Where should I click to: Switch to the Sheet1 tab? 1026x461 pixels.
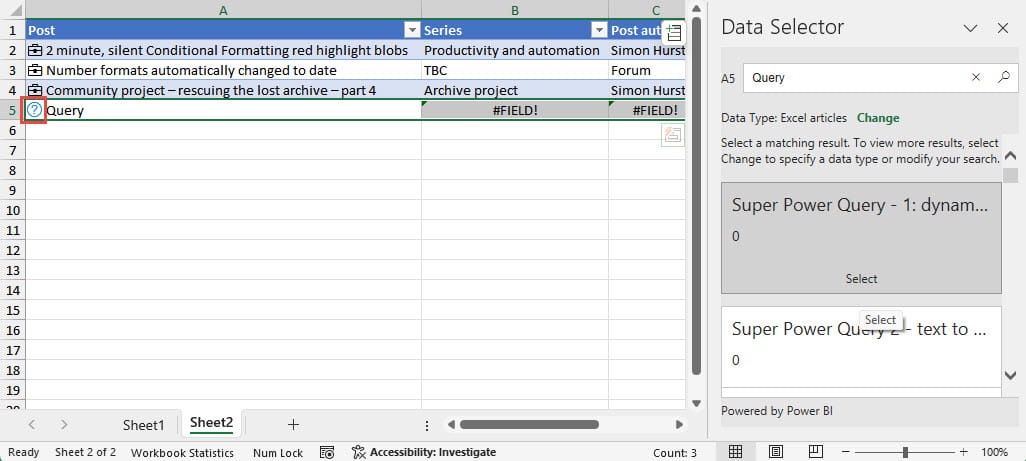(143, 424)
